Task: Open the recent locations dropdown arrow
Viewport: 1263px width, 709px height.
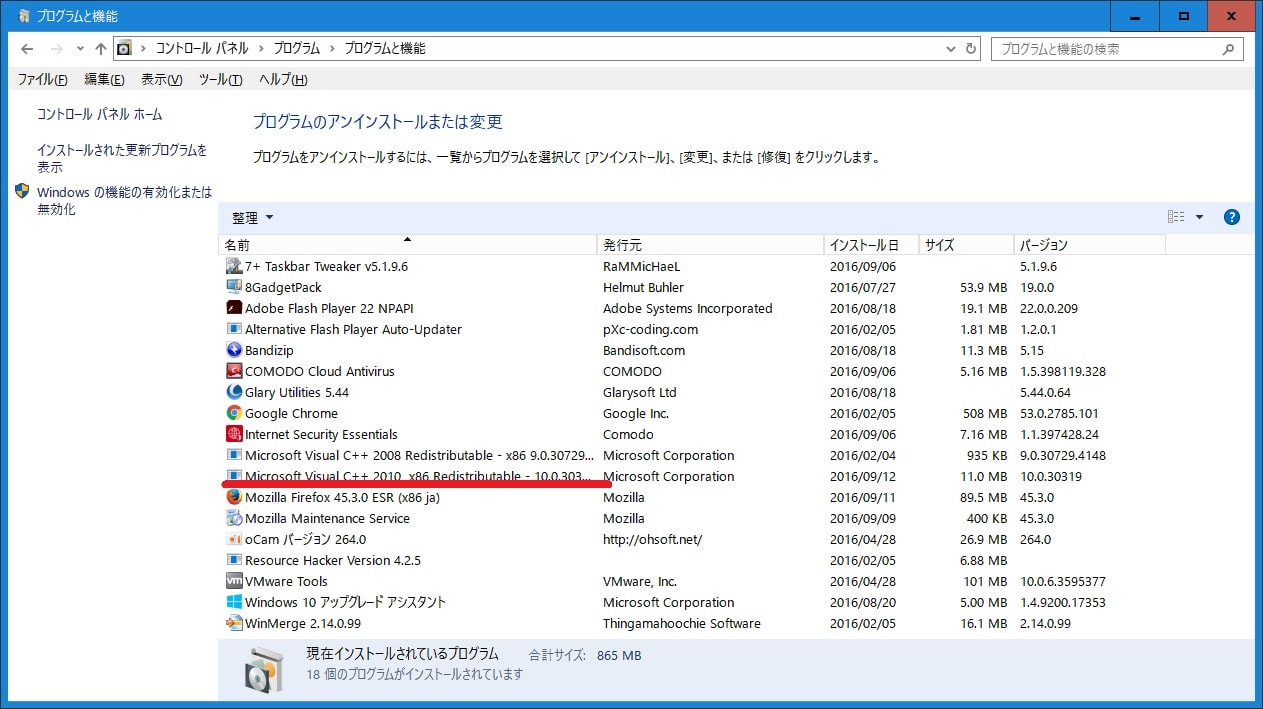Action: pyautogui.click(x=78, y=49)
